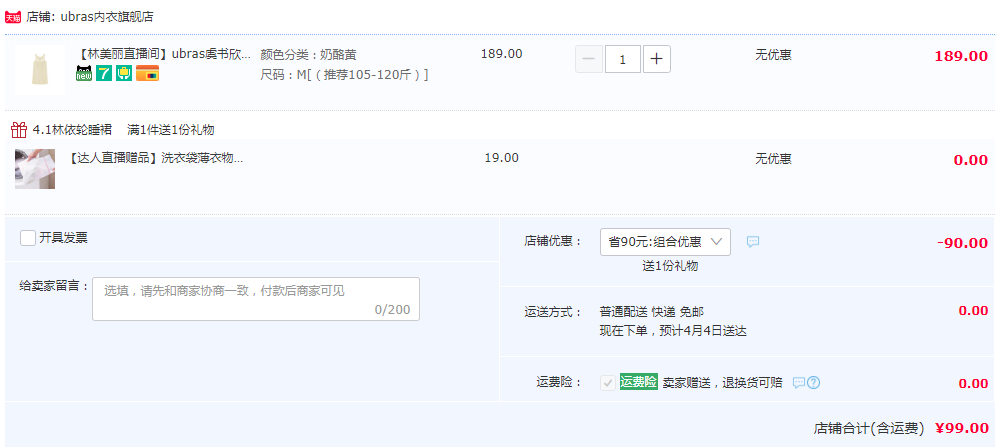Open the laundry bag gift thumbnail
Screen dimensions: 1001x447
[x=35, y=169]
